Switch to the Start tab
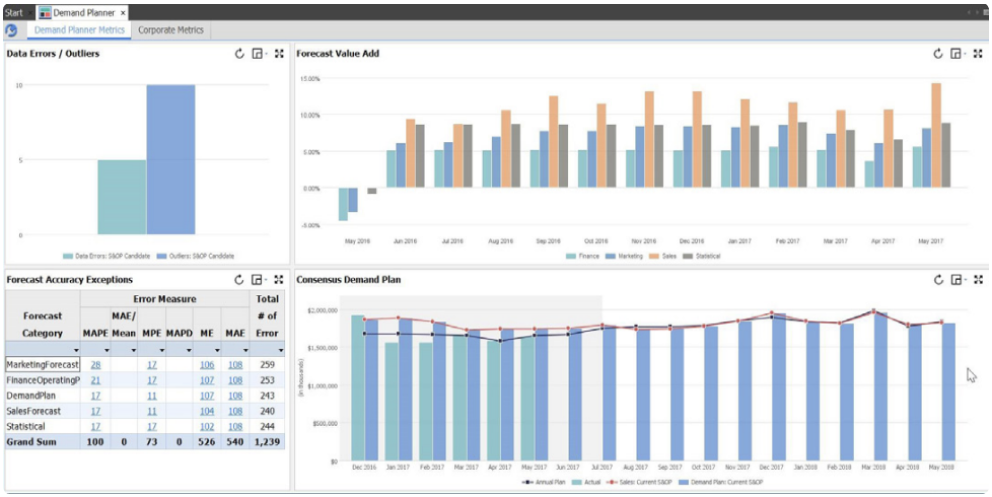Screen dimensions: 992x497 [14, 12]
